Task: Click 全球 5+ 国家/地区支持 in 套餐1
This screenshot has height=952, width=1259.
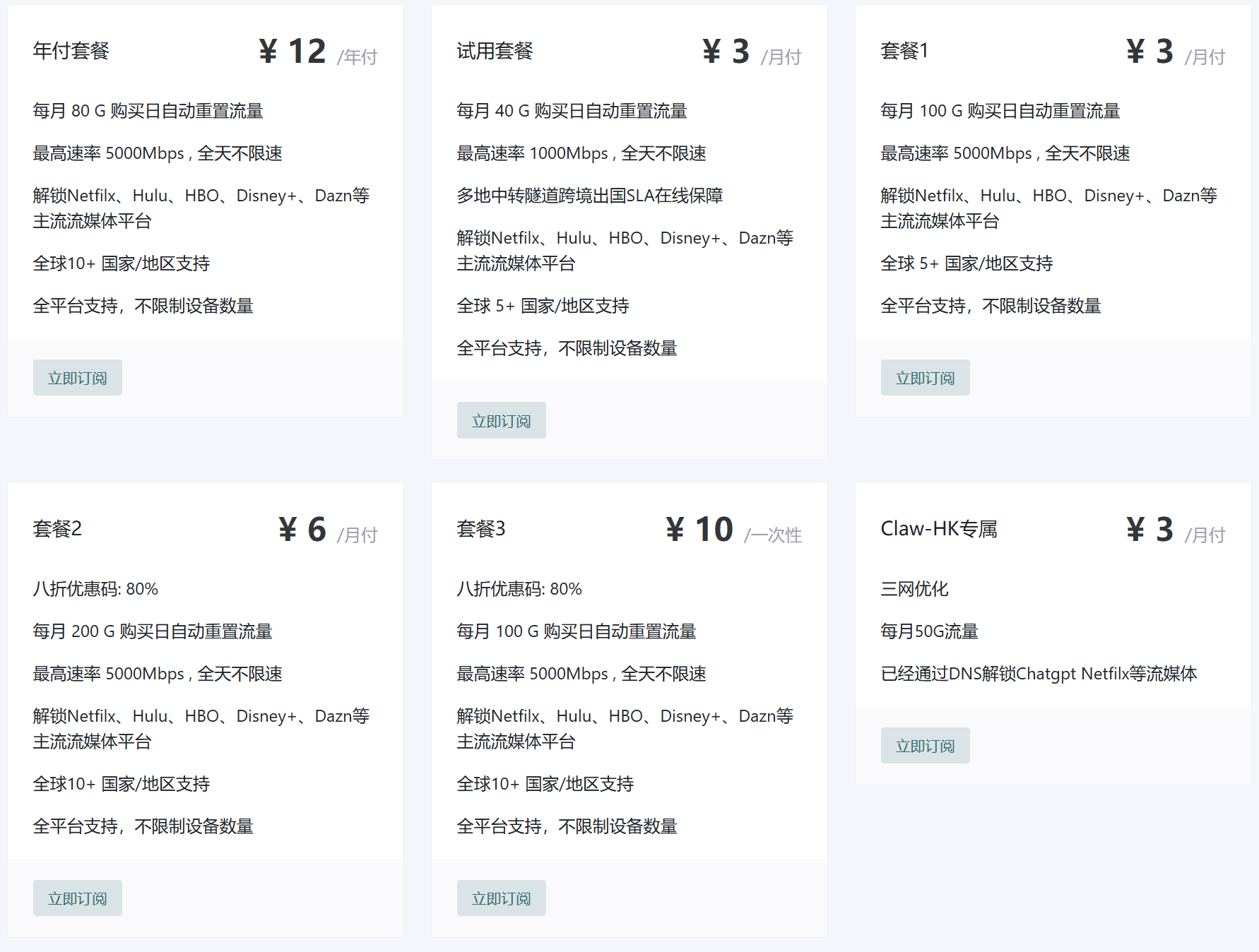Action: [x=967, y=263]
